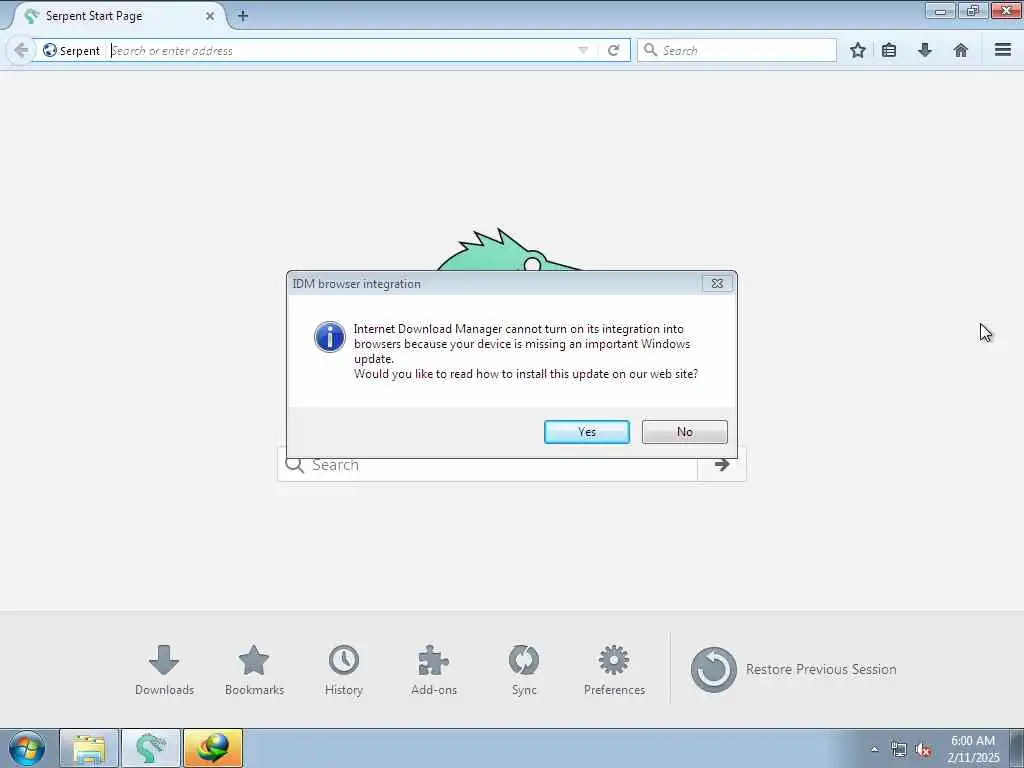This screenshot has height=768, width=1024.
Task: Open the hamburger menu button
Action: 1003,50
